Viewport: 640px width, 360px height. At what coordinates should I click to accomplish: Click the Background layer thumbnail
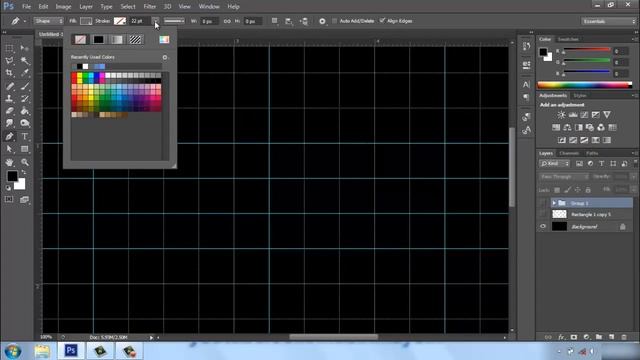tap(559, 227)
